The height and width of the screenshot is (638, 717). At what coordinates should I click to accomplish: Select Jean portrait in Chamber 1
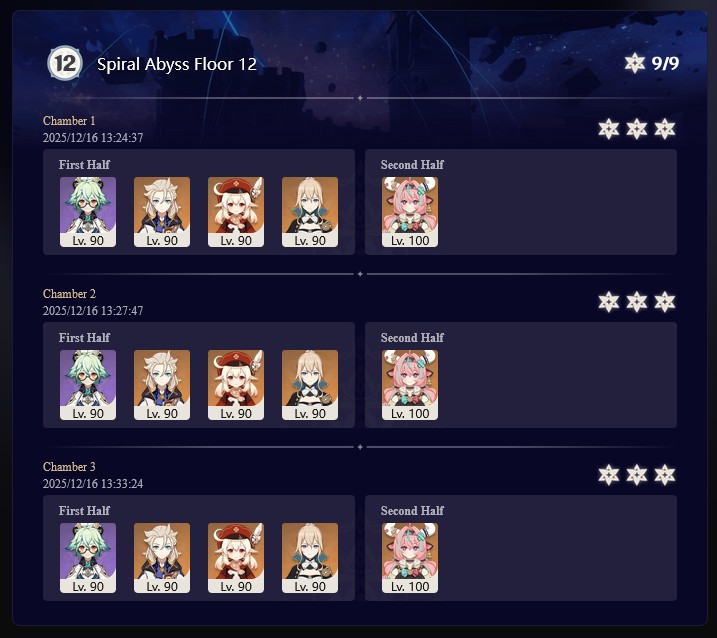(x=310, y=212)
